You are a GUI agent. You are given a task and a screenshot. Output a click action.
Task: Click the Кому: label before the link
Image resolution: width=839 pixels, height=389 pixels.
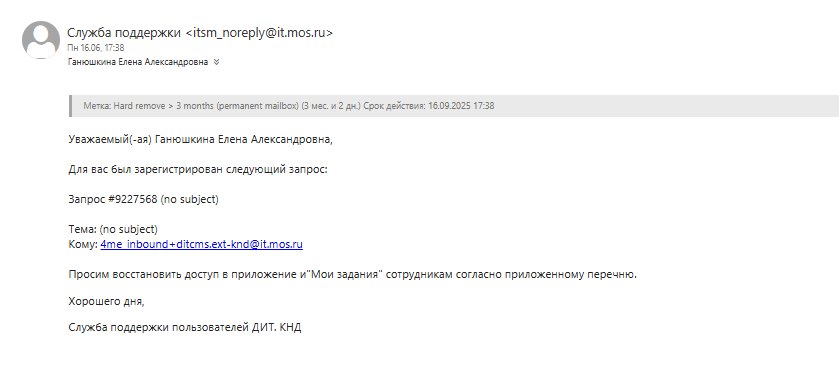click(83, 245)
